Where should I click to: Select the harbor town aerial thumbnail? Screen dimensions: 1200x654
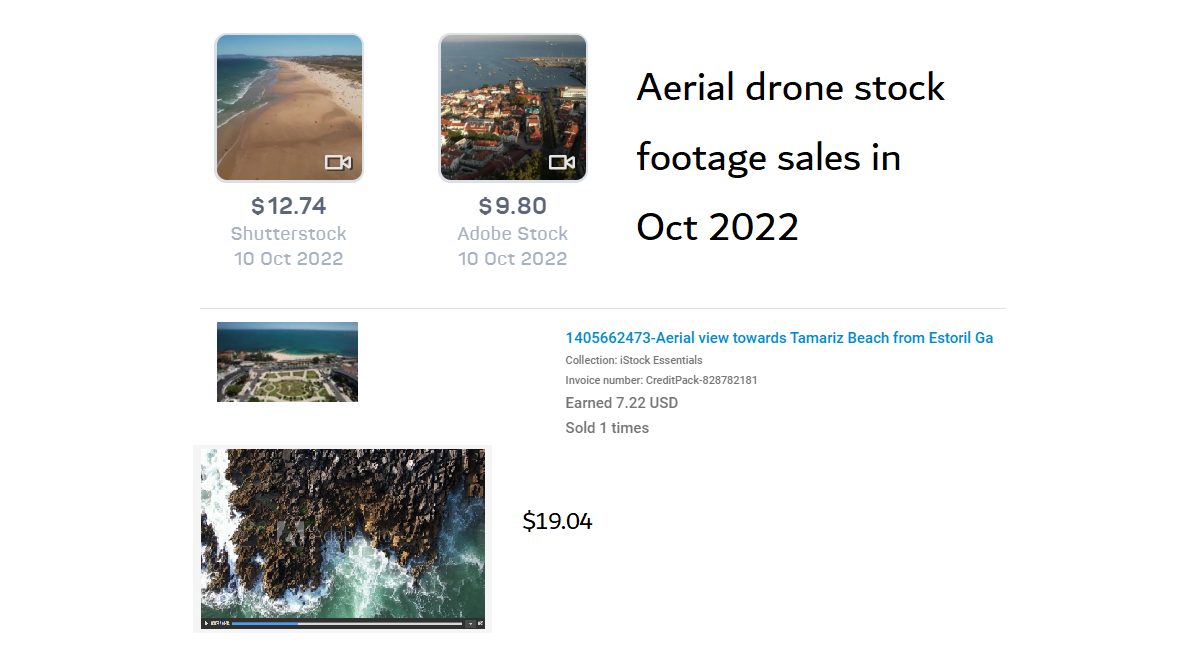click(x=513, y=106)
